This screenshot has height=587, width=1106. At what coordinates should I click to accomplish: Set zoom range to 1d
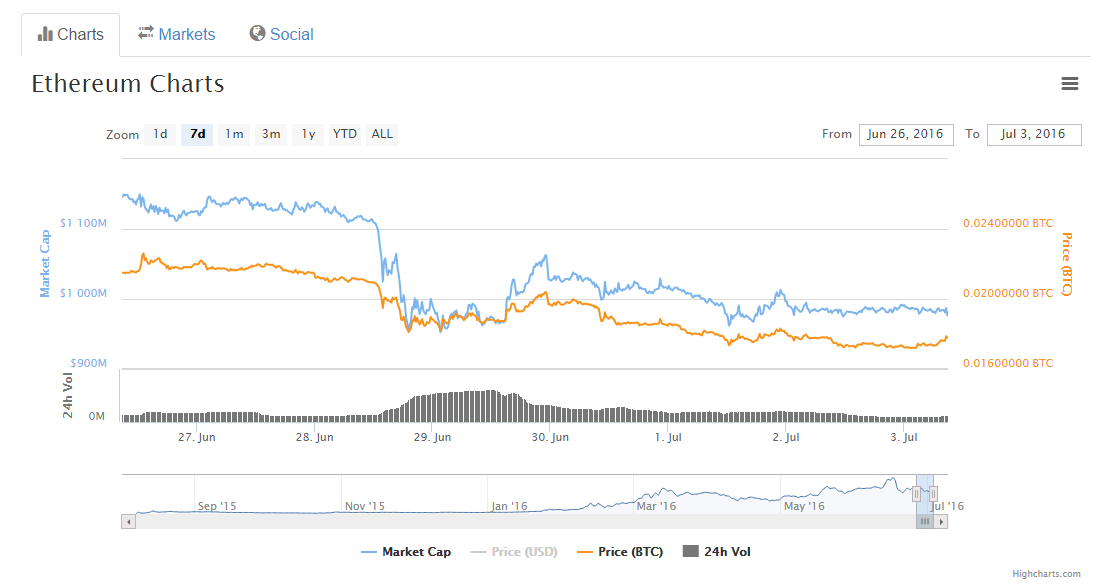(160, 134)
